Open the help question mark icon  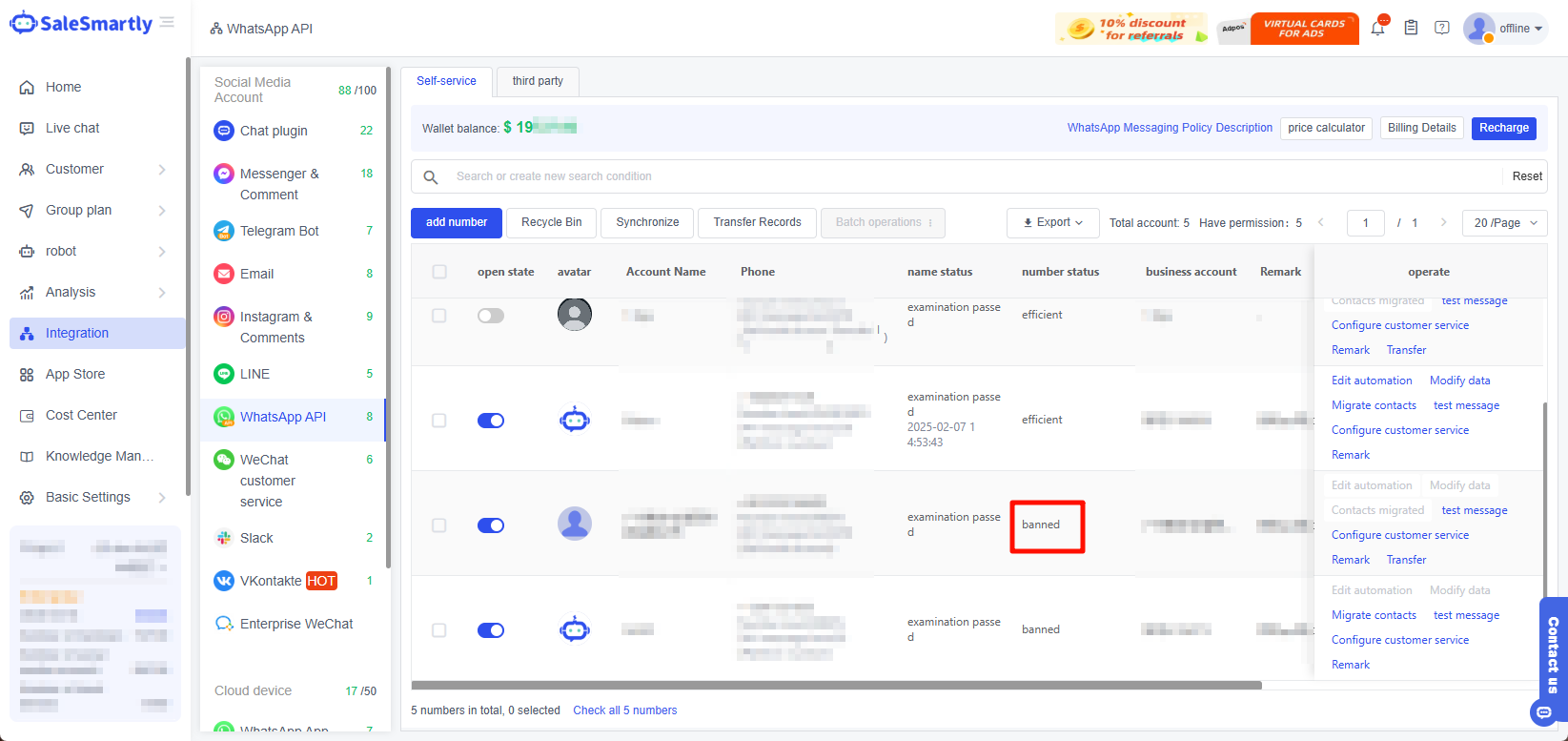tap(1442, 29)
